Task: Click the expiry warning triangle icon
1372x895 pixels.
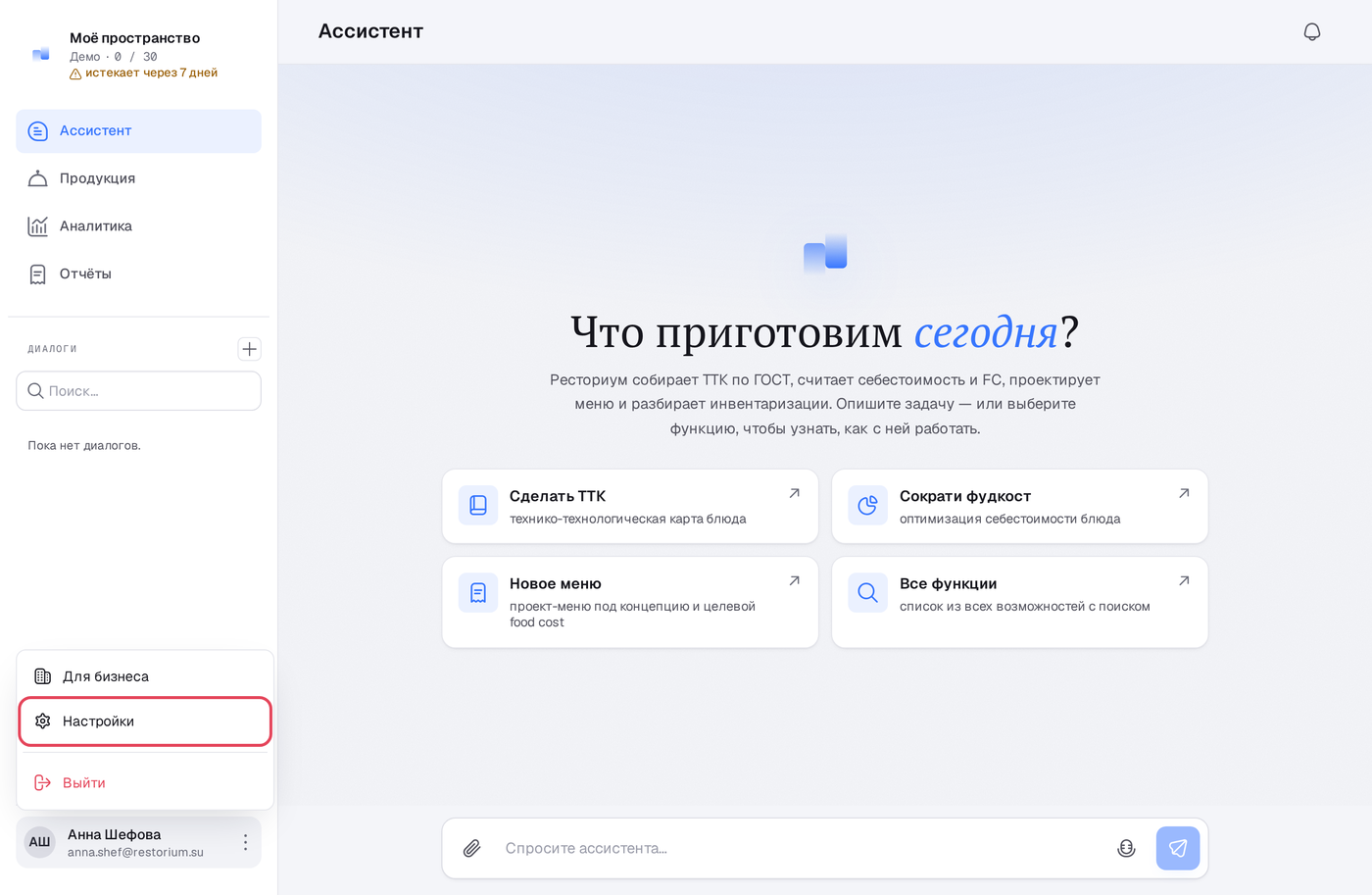Action: click(75, 74)
